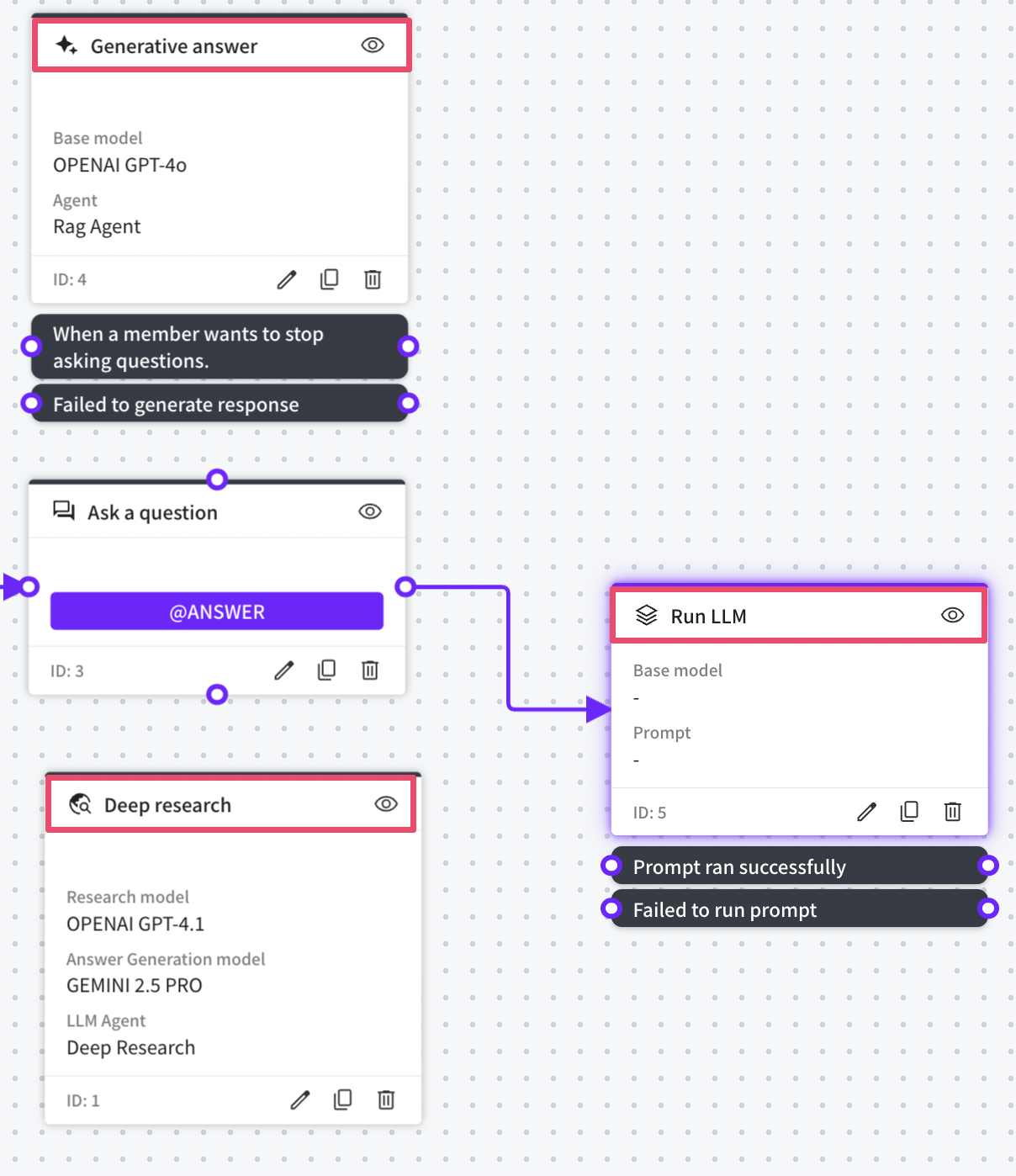Toggle the Run LLM eye icon
This screenshot has height=1176, width=1016.
pos(952,615)
